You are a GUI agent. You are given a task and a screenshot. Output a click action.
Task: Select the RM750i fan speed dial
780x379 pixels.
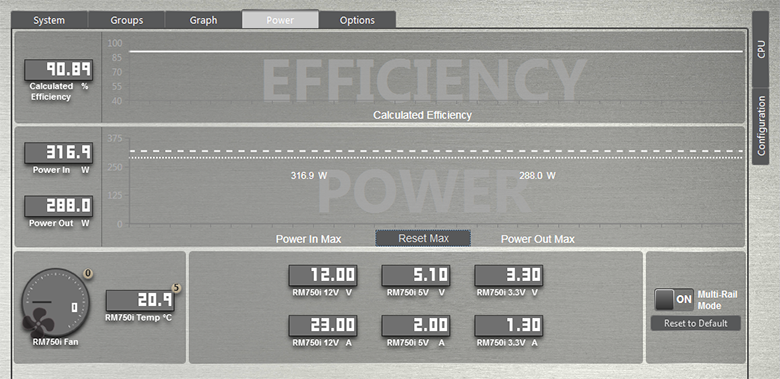(x=55, y=302)
